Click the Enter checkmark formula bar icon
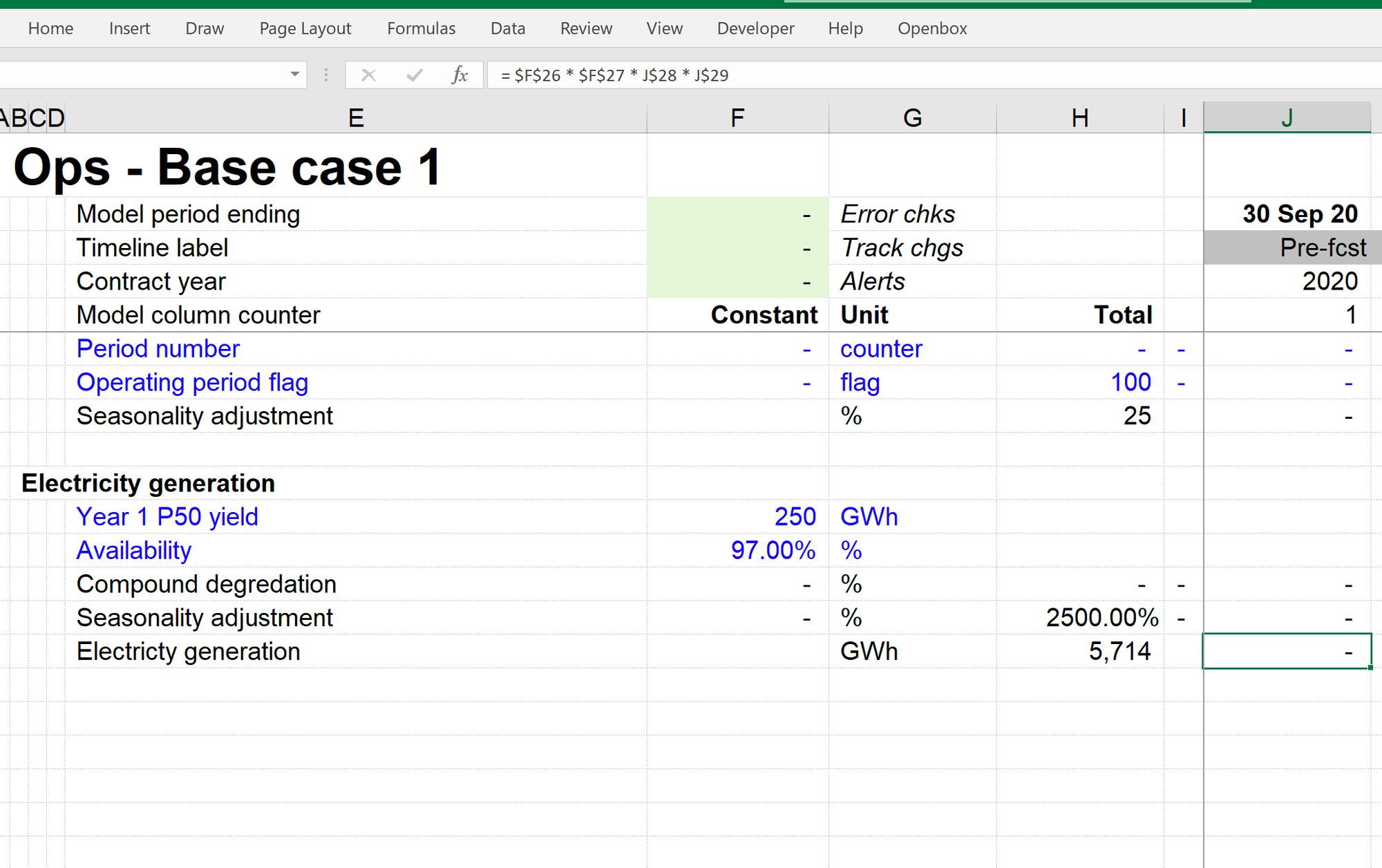 point(414,75)
